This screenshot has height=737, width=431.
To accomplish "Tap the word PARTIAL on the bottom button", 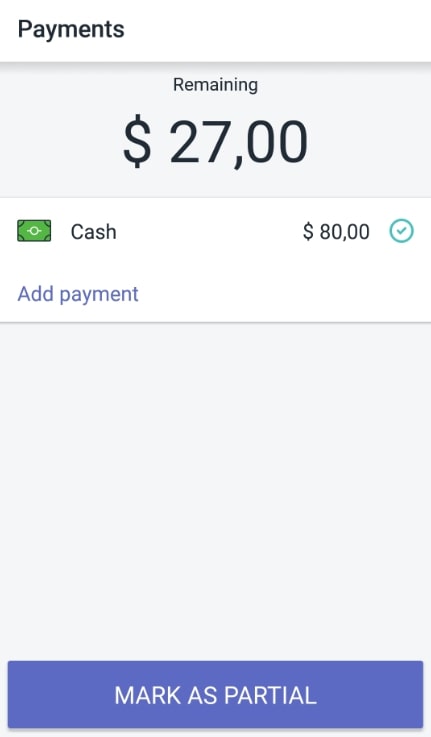I will coord(270,695).
